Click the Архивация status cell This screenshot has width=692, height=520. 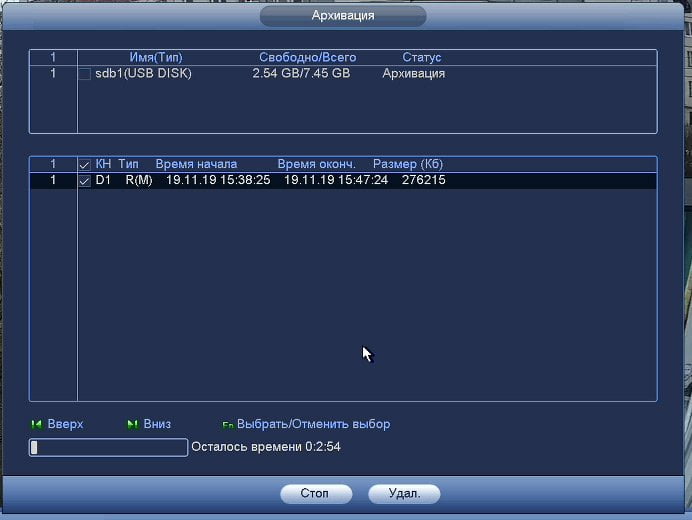coord(414,73)
